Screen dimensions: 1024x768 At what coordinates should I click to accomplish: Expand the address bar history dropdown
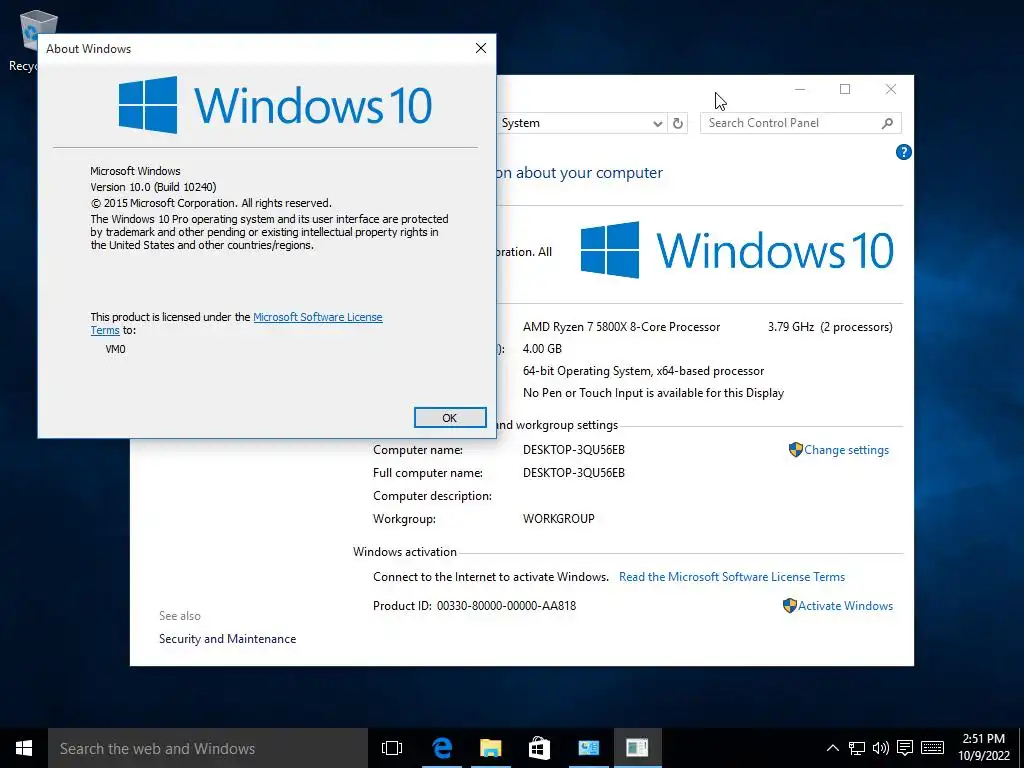tap(658, 123)
